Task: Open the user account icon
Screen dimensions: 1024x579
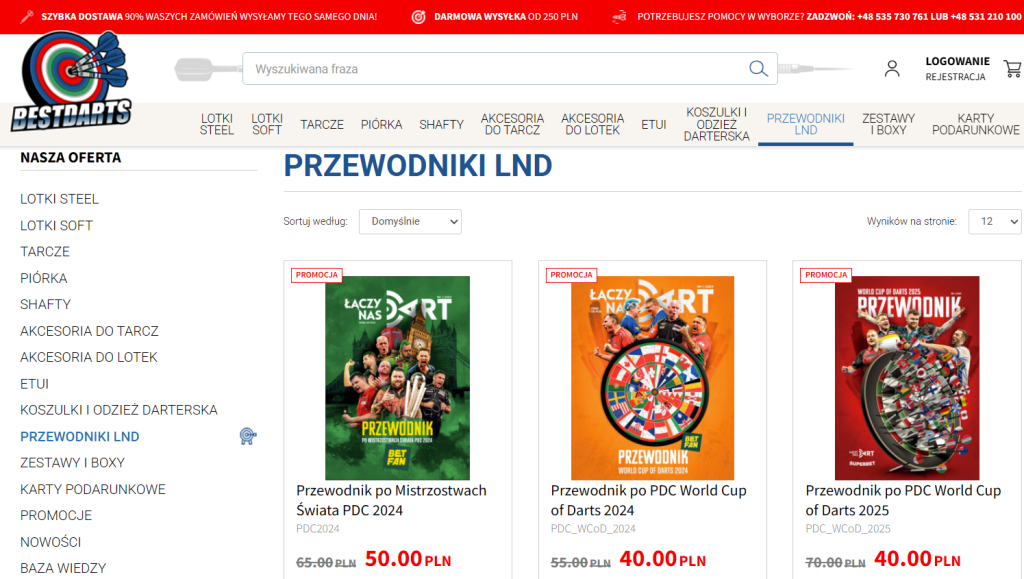Action: [892, 69]
